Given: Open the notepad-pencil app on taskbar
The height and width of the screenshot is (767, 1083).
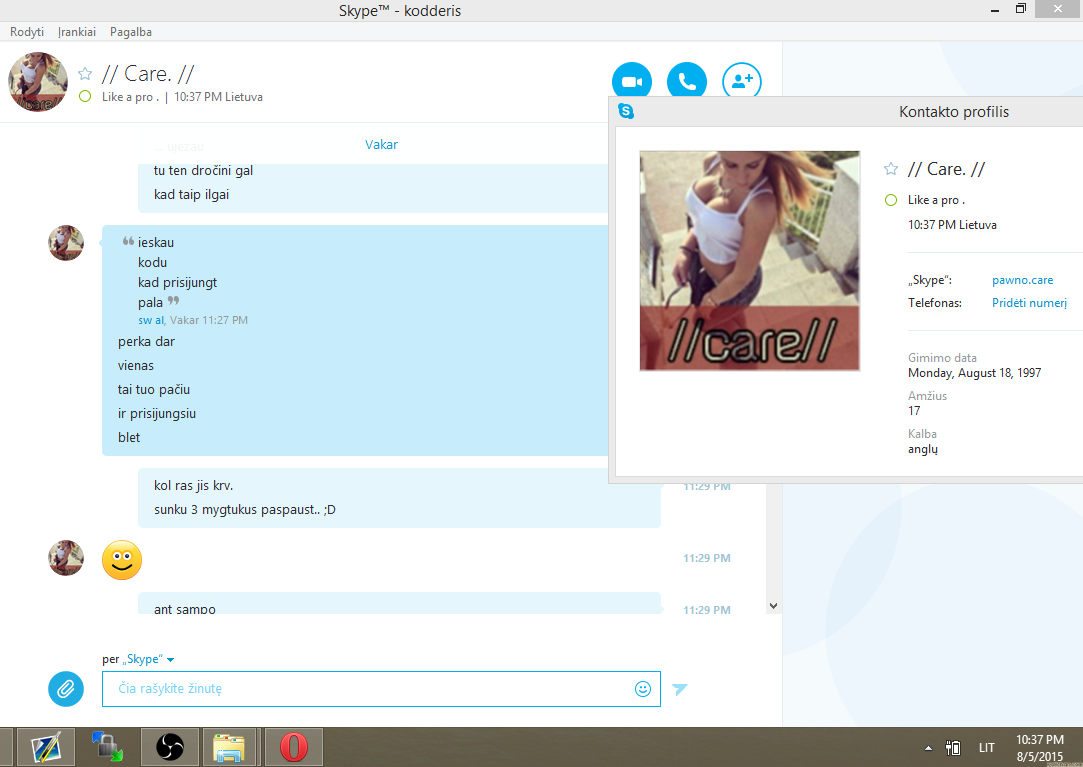Looking at the screenshot, I should (x=46, y=747).
